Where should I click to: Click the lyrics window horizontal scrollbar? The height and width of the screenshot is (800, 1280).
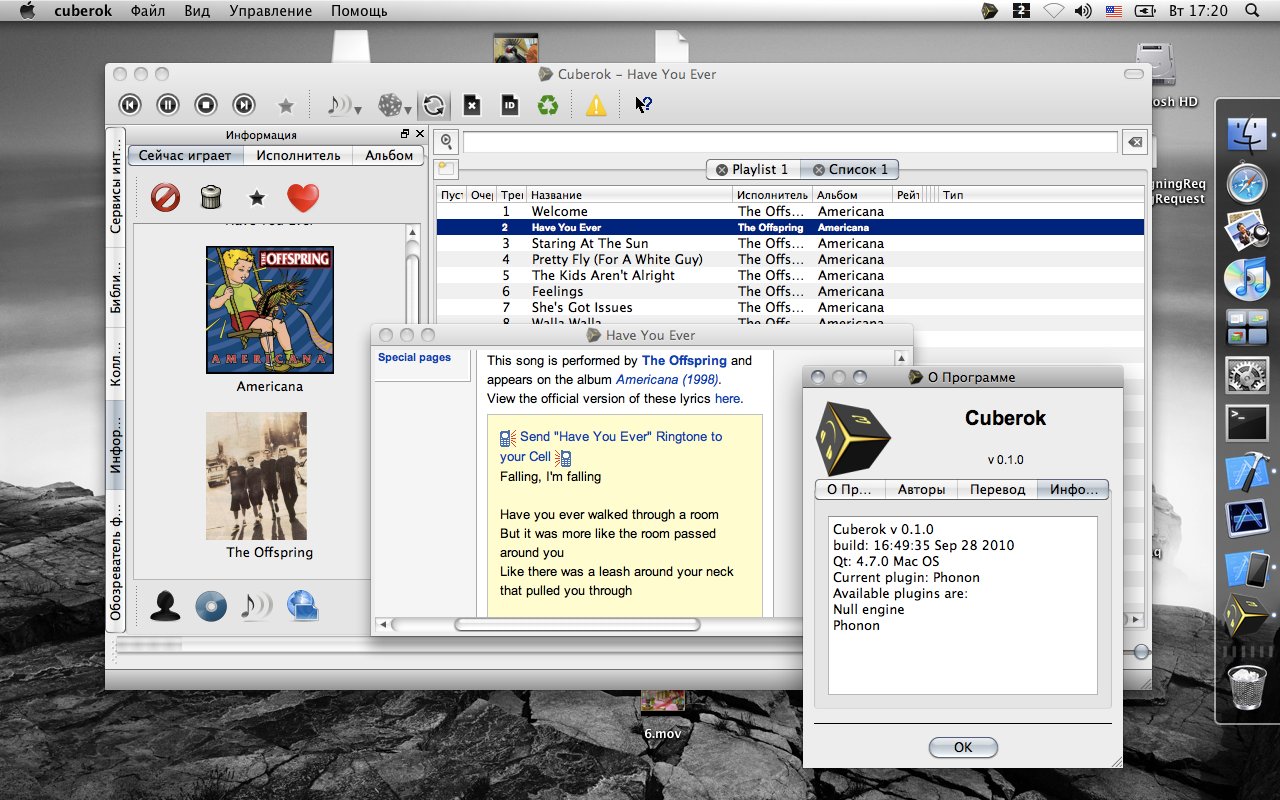[x=577, y=625]
